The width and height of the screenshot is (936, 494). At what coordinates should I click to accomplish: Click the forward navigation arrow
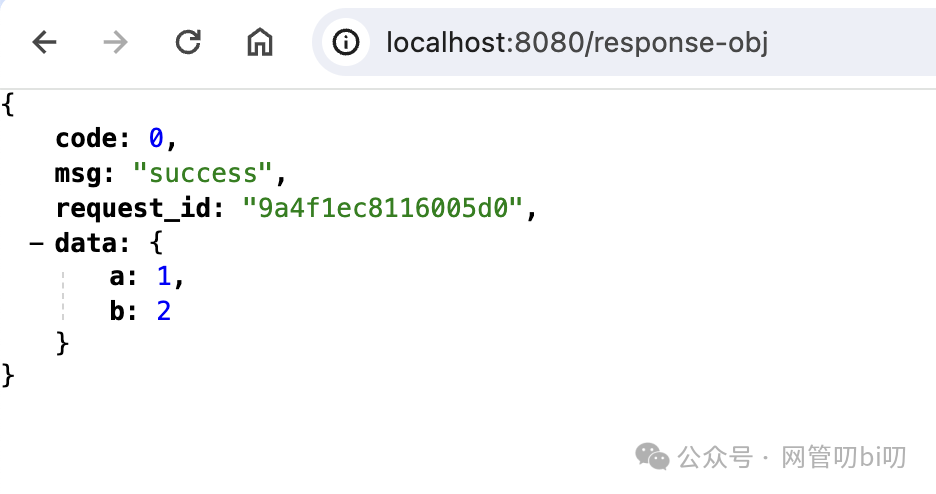click(116, 42)
